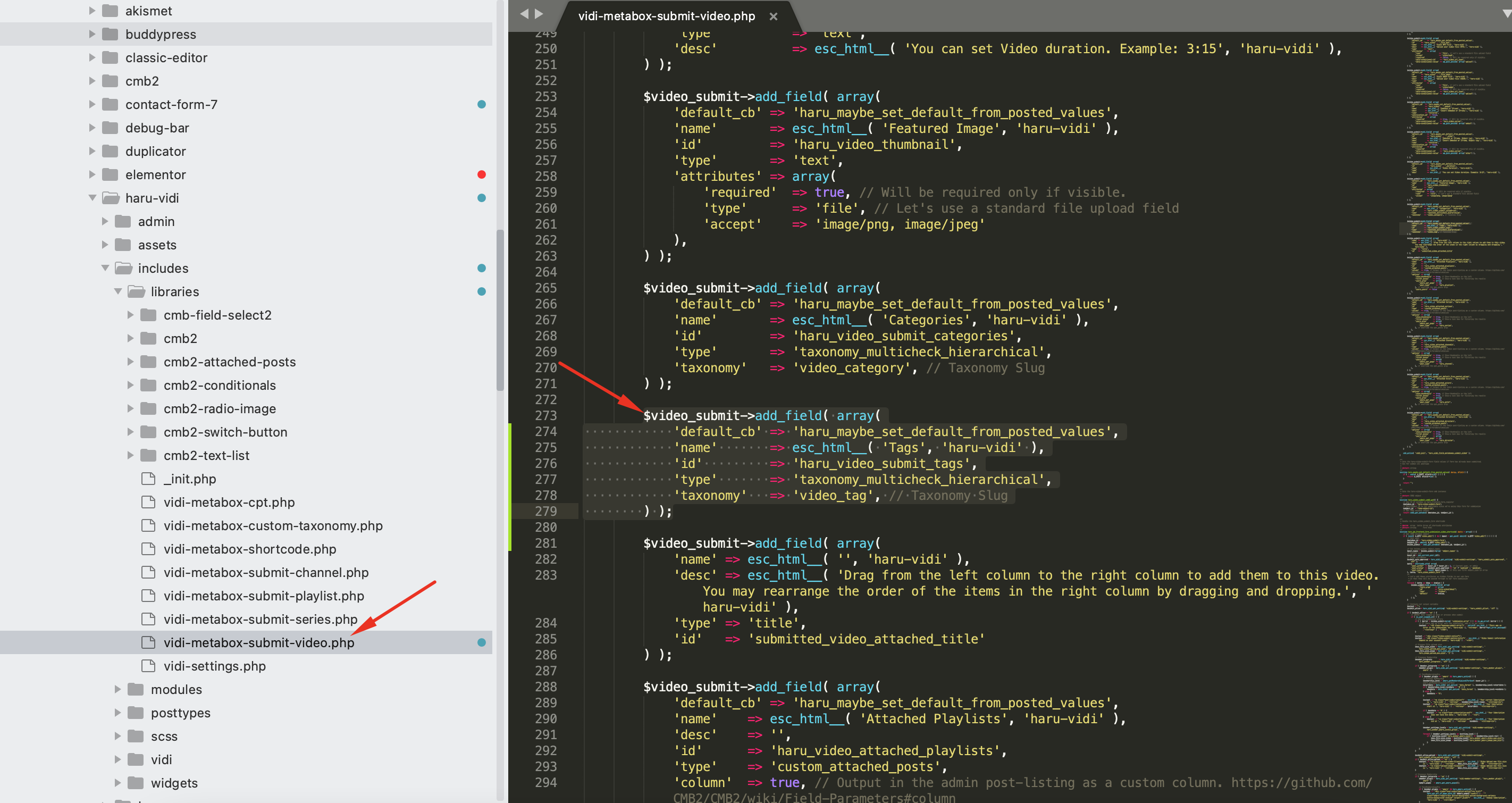This screenshot has height=803, width=1512.
Task: Click the scss folder icon
Action: (x=136, y=736)
